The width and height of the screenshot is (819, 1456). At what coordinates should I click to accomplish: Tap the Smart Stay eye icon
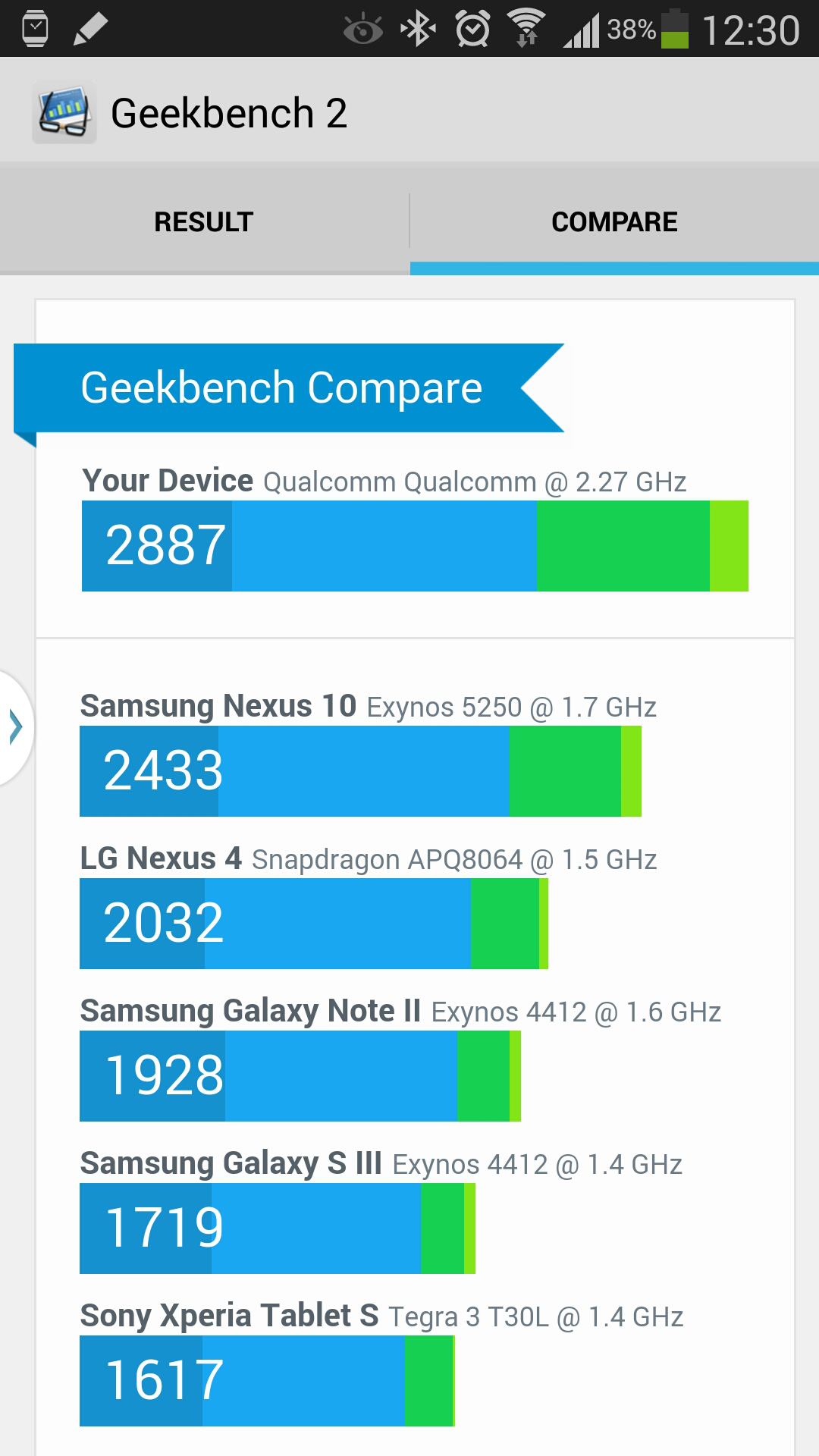362,30
